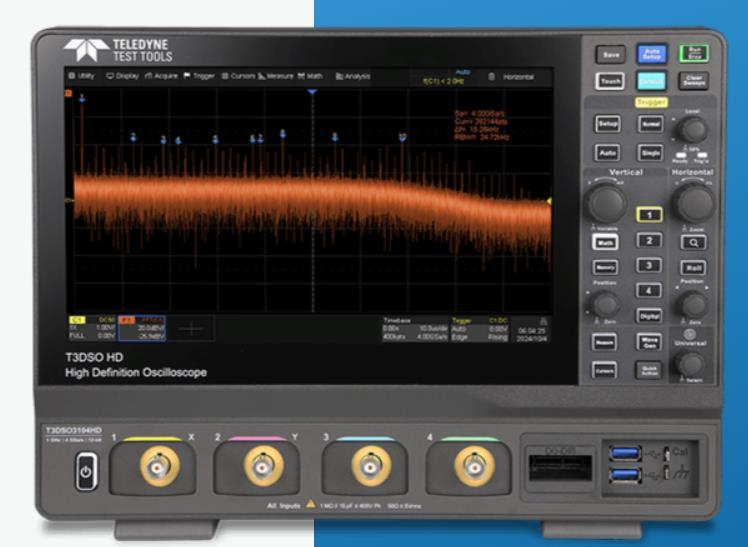
Task: Push the Wave Gen button
Action: tap(648, 341)
